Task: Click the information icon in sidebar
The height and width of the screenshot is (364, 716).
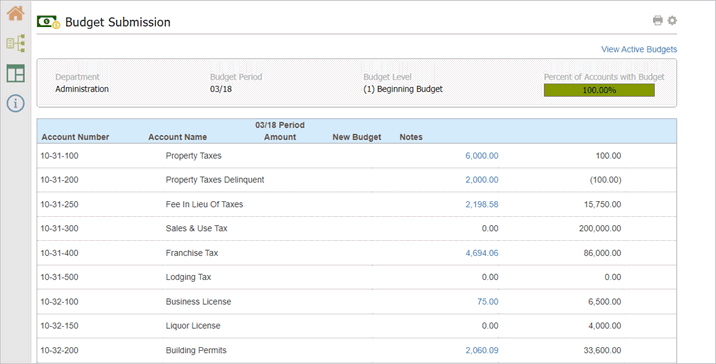Action: pyautogui.click(x=16, y=103)
